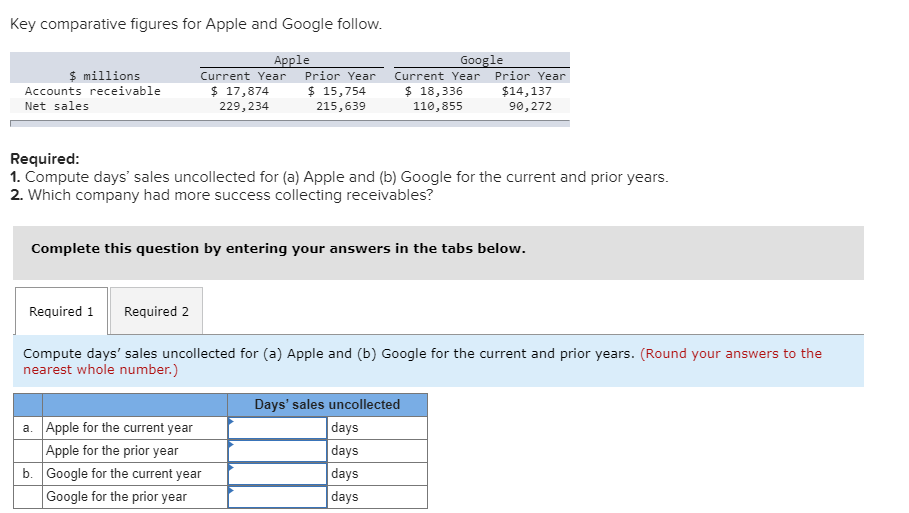Click the 'Net sales' row label
This screenshot has height=513, width=909.
coord(57,106)
